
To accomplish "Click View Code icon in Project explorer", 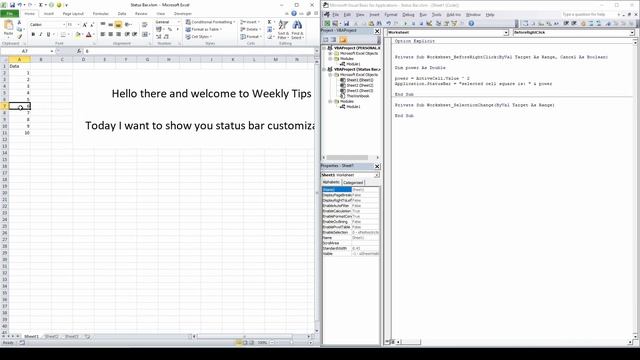I will click(x=326, y=40).
